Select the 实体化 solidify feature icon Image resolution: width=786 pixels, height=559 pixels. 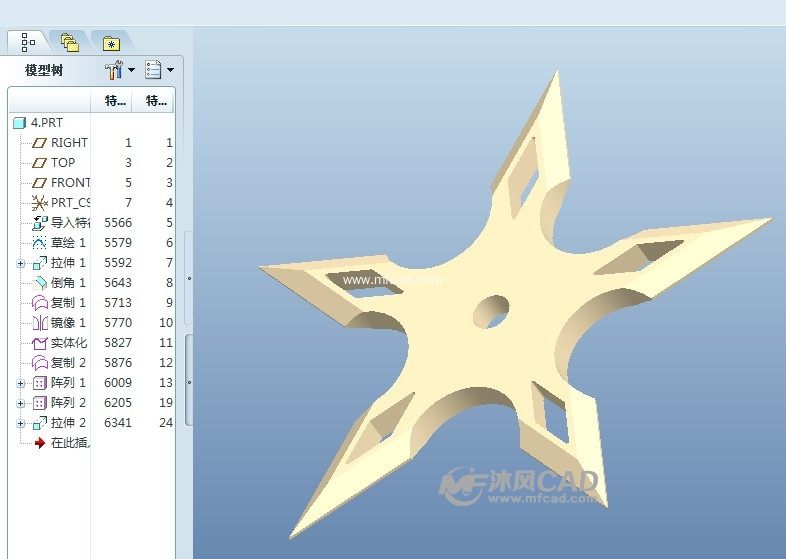[40, 343]
